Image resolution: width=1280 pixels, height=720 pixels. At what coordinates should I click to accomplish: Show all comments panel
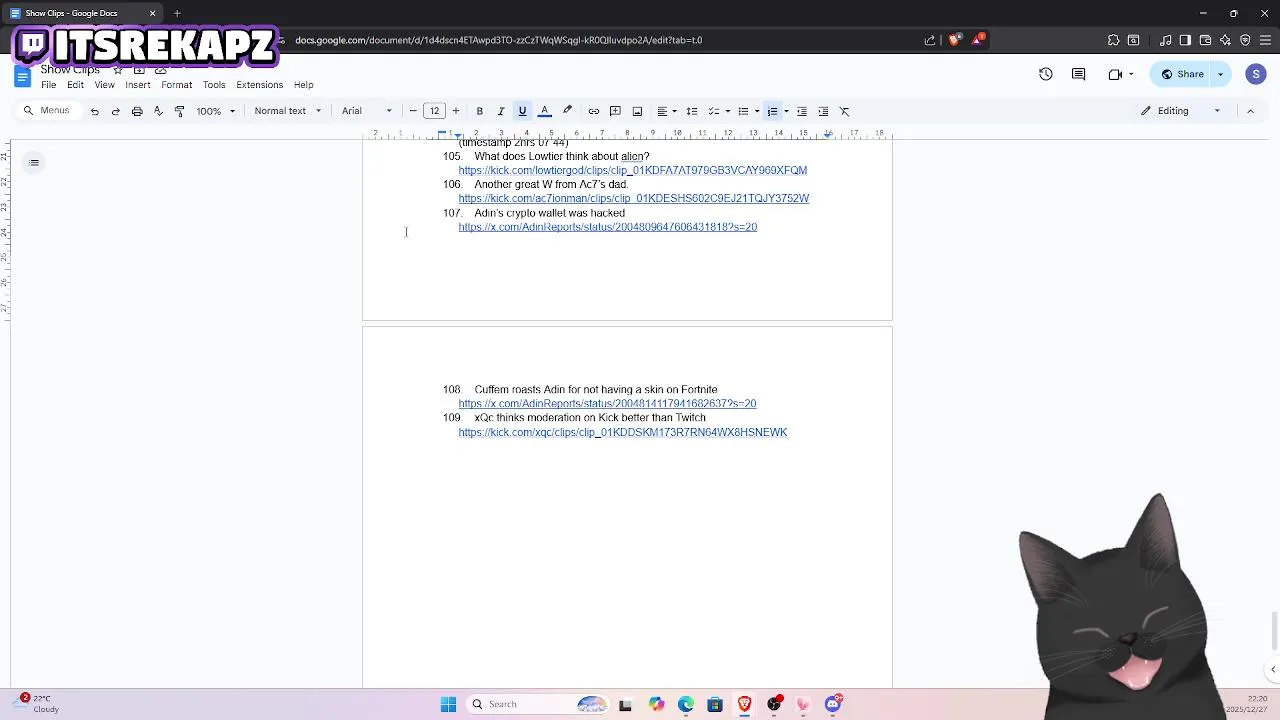tap(1078, 74)
